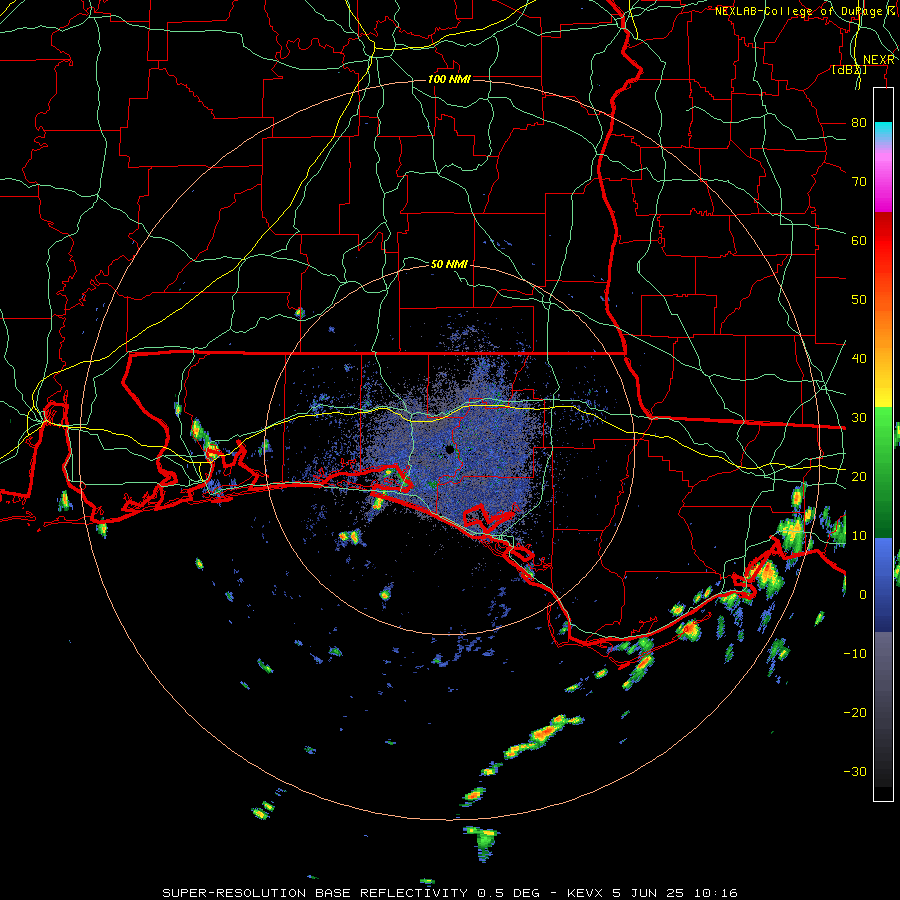
Task: Click the "50 NMI" range ring label
Action: [x=449, y=264]
